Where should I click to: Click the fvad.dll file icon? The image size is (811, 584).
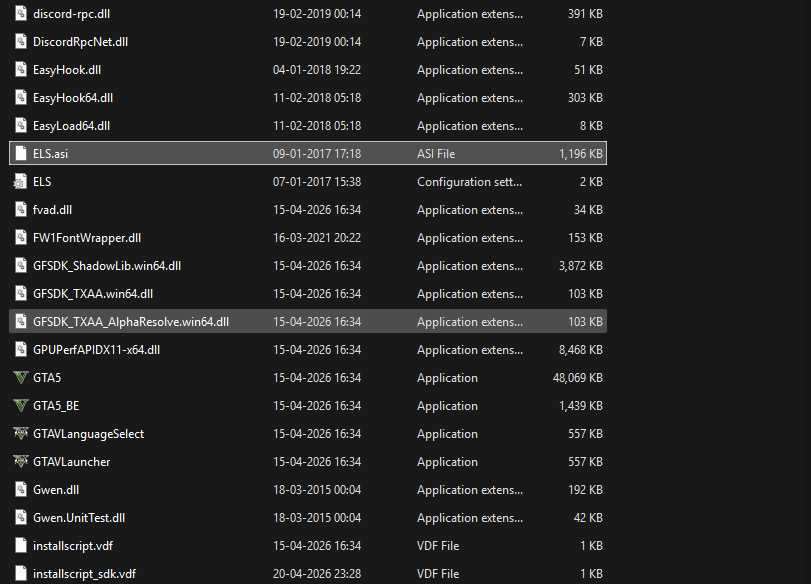[21, 209]
